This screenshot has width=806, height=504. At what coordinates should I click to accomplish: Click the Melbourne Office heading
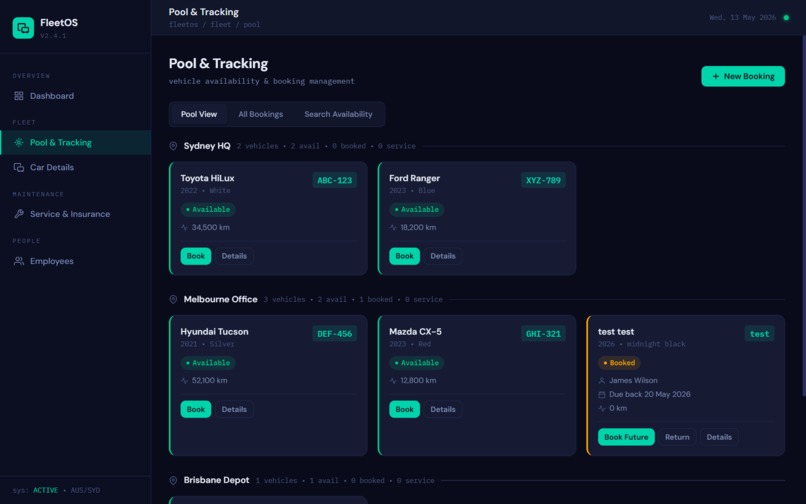(x=221, y=299)
